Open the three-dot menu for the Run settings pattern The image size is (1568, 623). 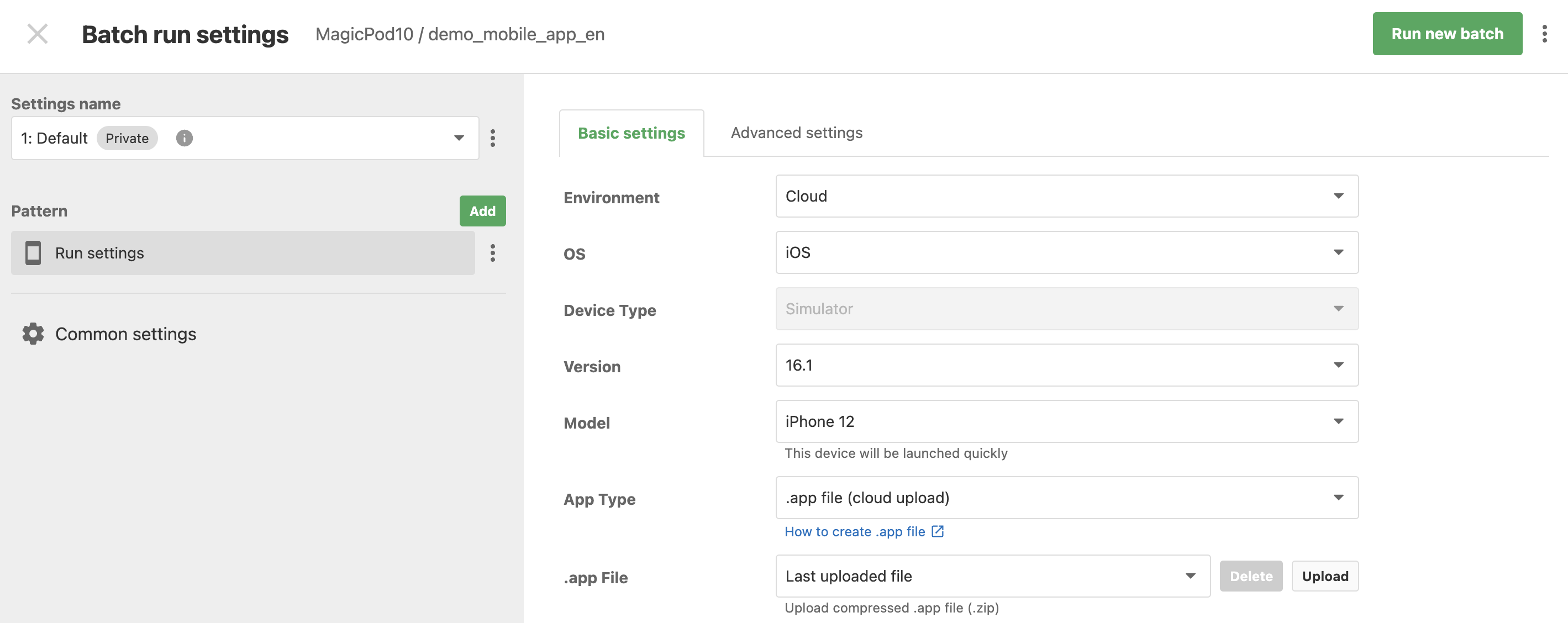click(492, 253)
